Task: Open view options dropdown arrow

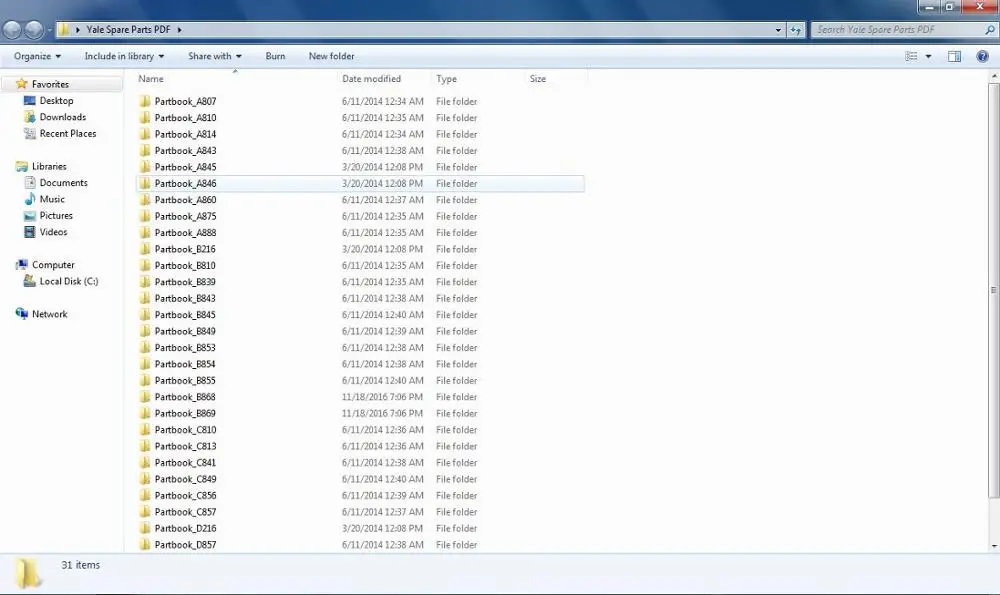Action: pos(929,56)
